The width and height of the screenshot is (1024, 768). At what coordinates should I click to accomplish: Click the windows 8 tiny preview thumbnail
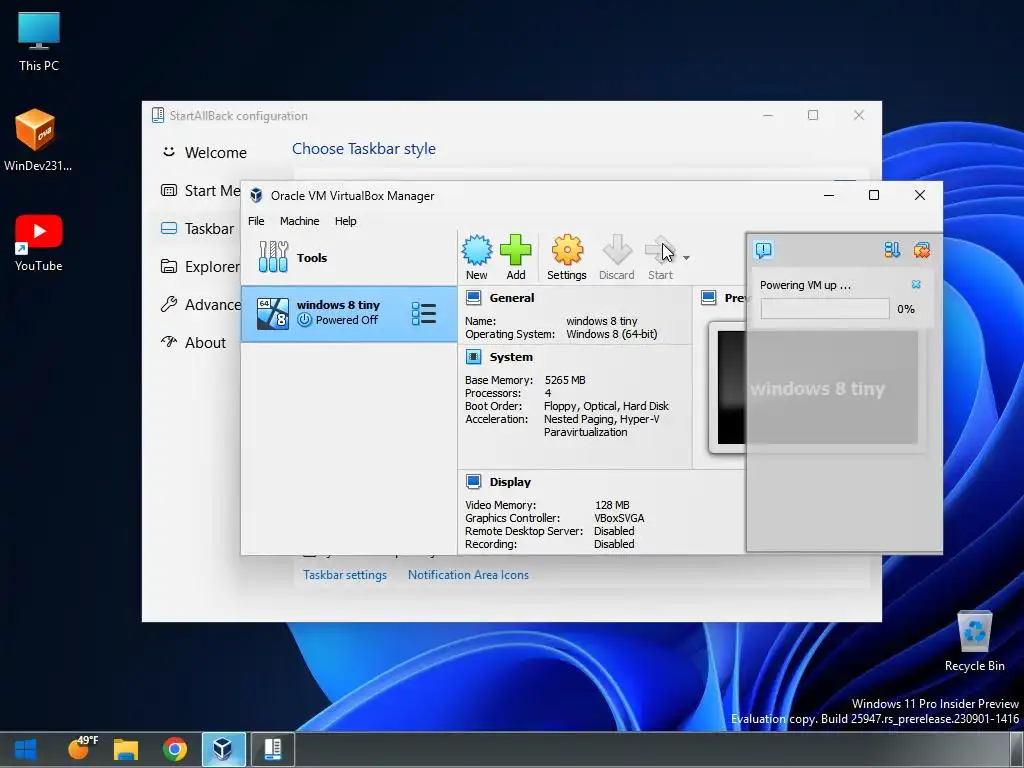(x=817, y=387)
